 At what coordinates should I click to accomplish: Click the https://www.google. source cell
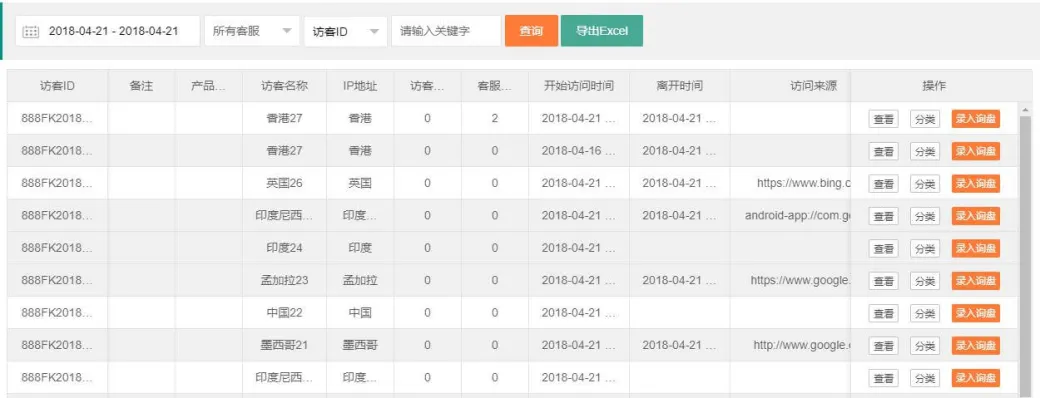click(791, 281)
